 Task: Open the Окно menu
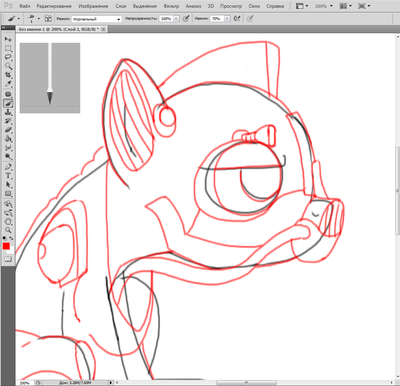click(254, 6)
